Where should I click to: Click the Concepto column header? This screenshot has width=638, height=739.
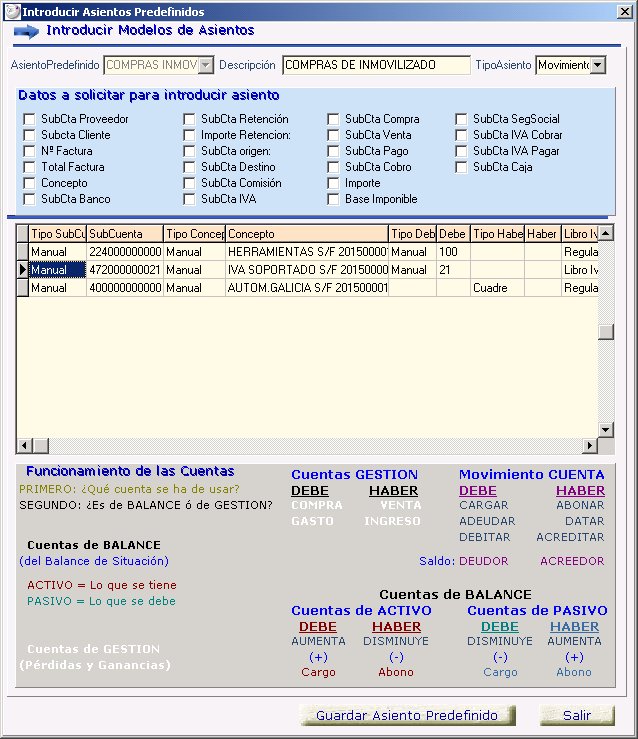[x=306, y=234]
